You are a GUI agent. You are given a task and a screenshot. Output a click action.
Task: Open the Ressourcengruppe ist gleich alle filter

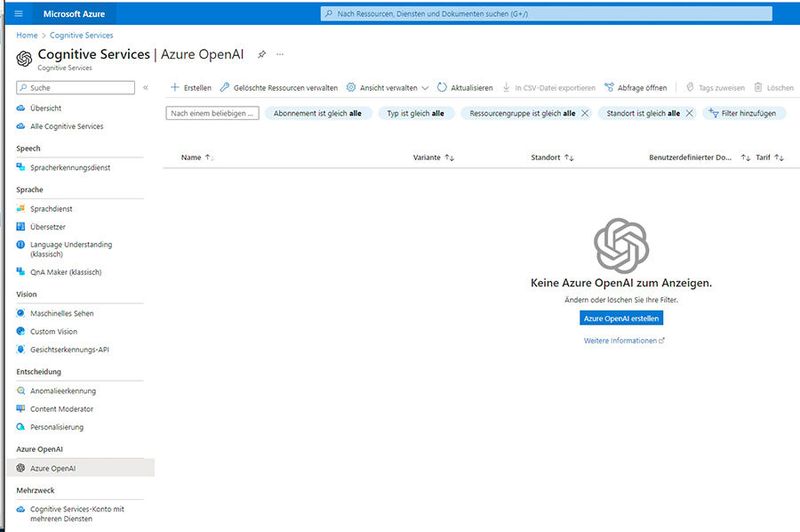click(x=522, y=113)
